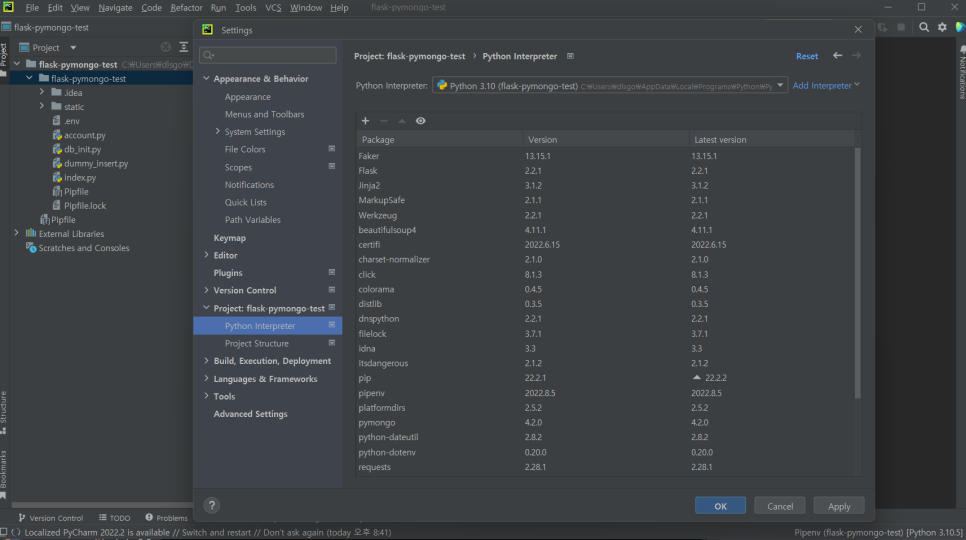Open the File menu
966x540 pixels.
click(32, 7)
